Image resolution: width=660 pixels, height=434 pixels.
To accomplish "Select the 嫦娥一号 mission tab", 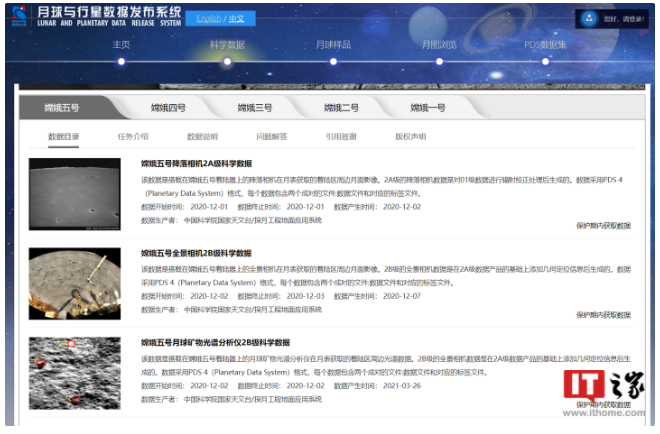I will 427,107.
